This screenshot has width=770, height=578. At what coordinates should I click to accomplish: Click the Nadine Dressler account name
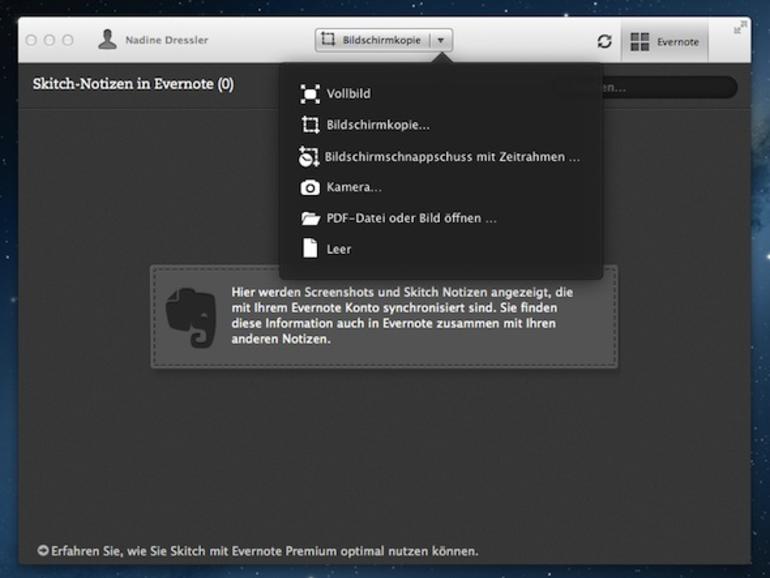(166, 40)
